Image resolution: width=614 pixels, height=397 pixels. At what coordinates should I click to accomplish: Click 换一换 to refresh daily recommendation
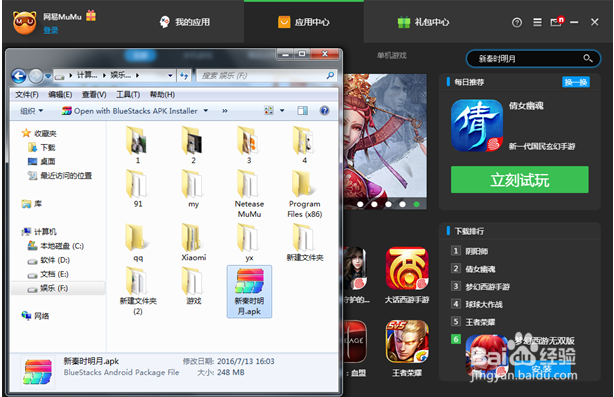pyautogui.click(x=576, y=82)
